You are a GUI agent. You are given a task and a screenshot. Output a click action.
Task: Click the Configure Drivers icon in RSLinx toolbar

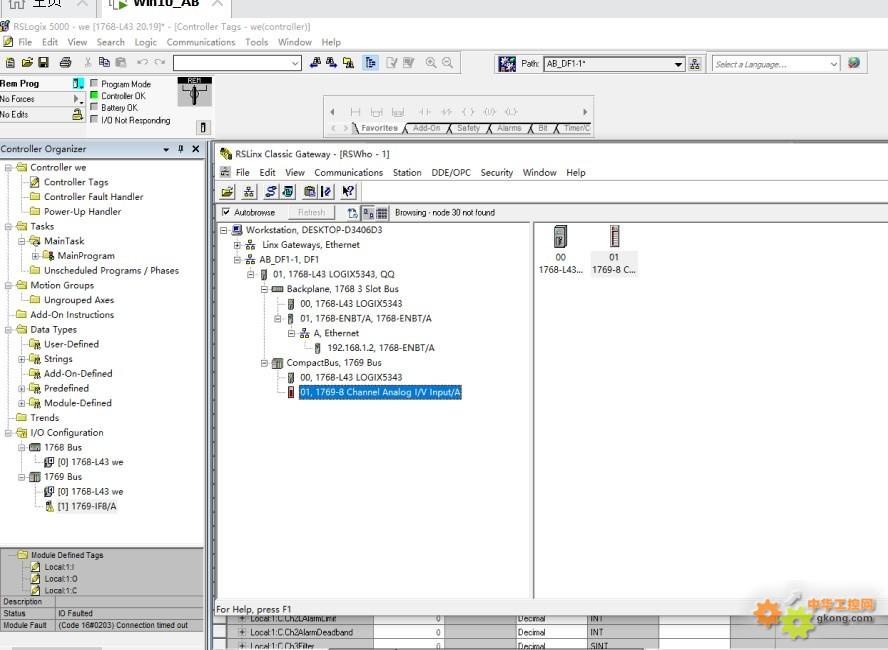[x=271, y=192]
